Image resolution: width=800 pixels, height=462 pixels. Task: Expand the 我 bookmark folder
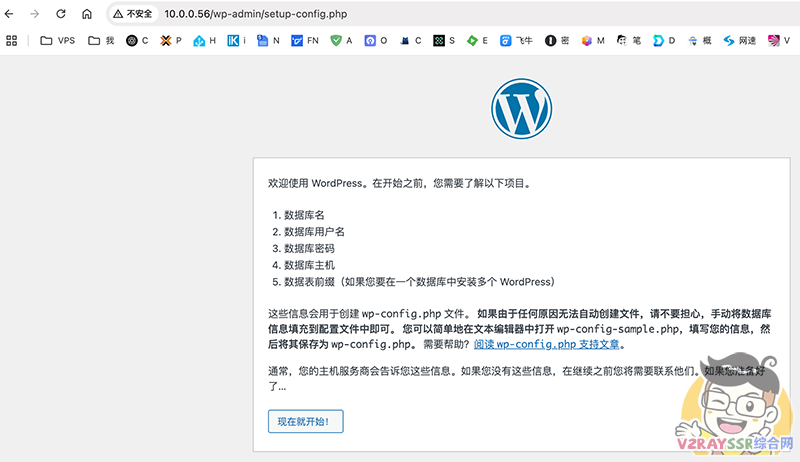(x=101, y=41)
